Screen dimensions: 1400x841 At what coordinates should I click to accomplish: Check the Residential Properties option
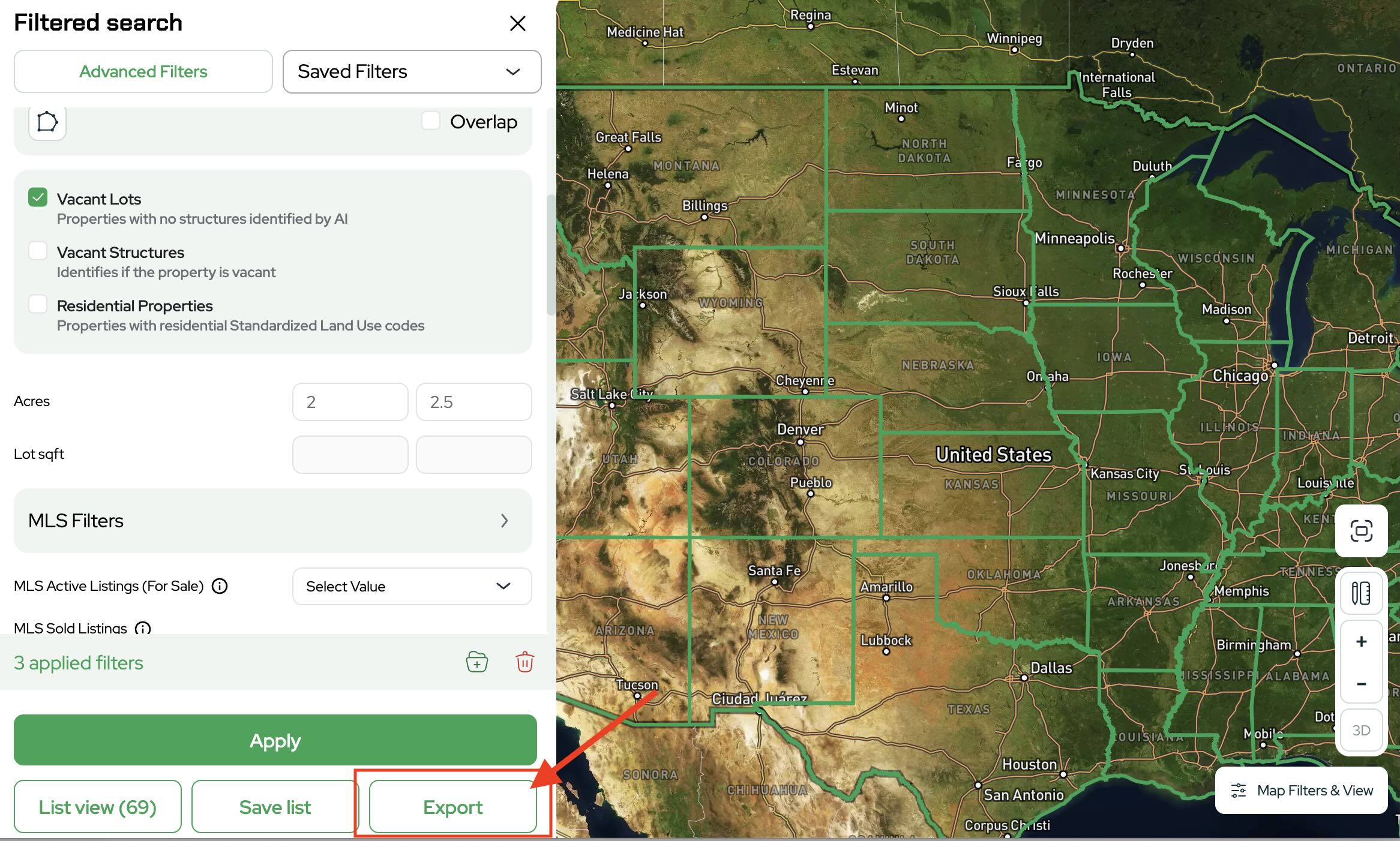point(38,304)
